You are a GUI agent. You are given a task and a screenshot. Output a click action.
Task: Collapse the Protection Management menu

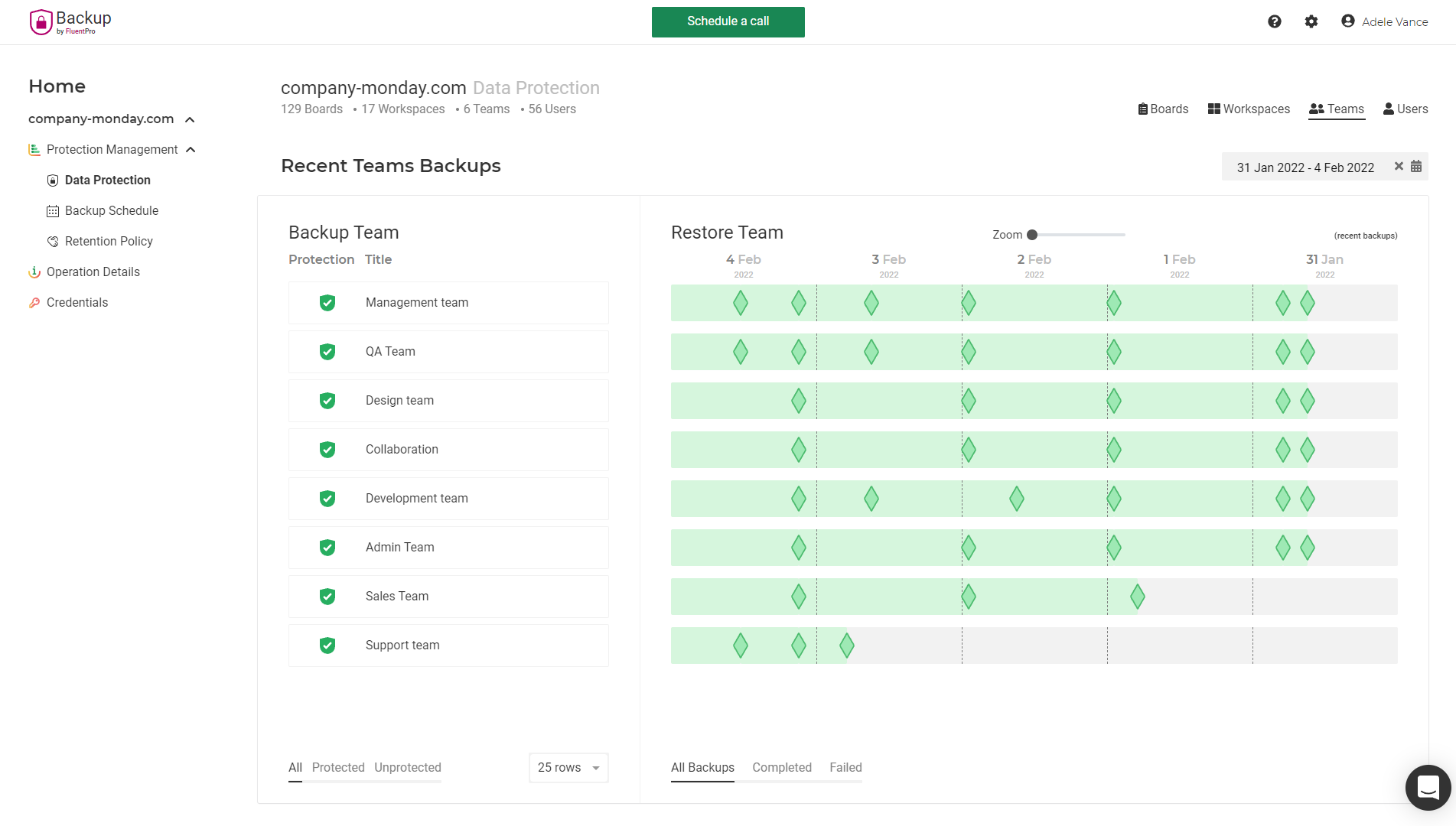point(191,150)
